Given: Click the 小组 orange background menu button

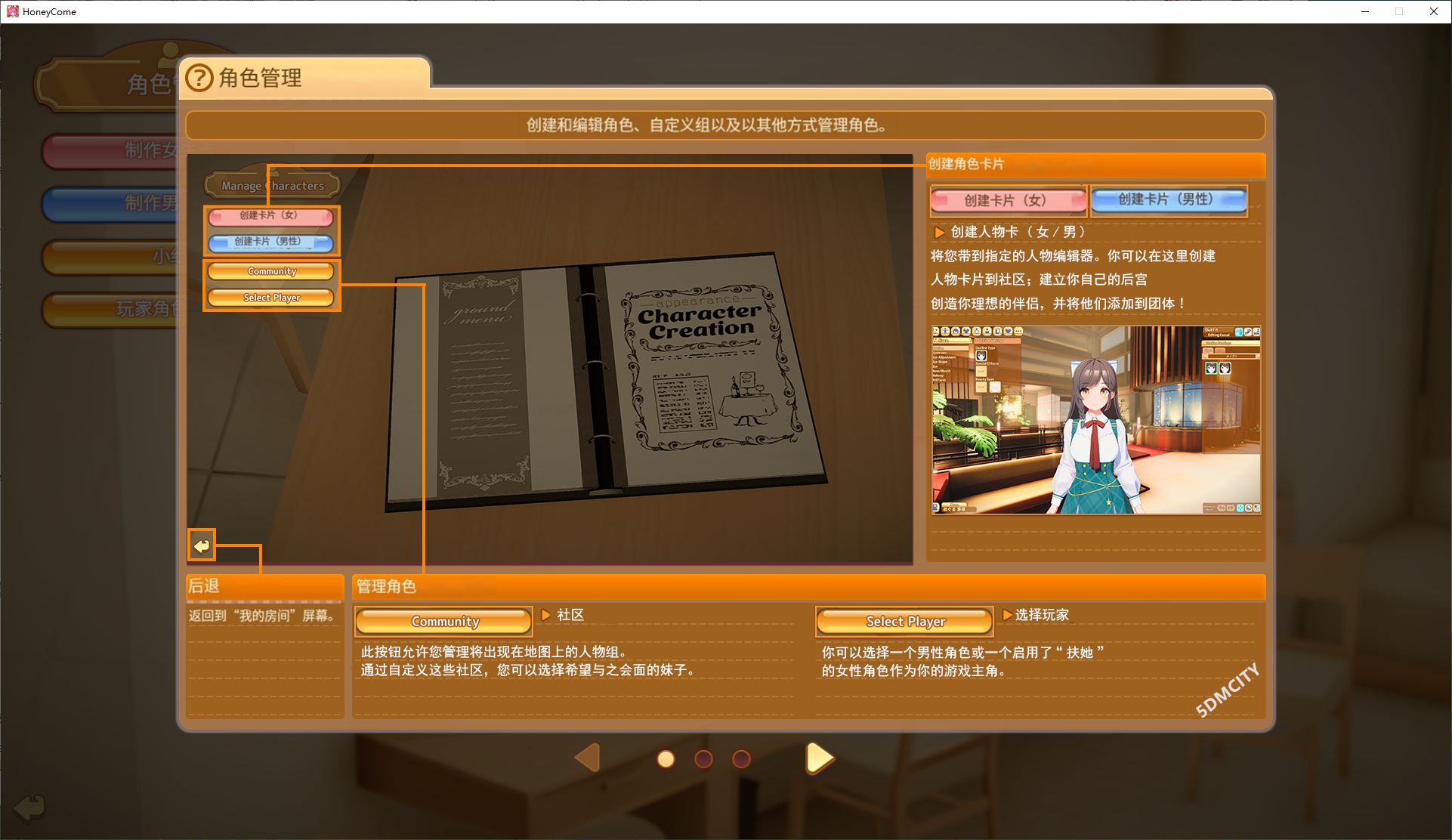Looking at the screenshot, I should (110, 257).
